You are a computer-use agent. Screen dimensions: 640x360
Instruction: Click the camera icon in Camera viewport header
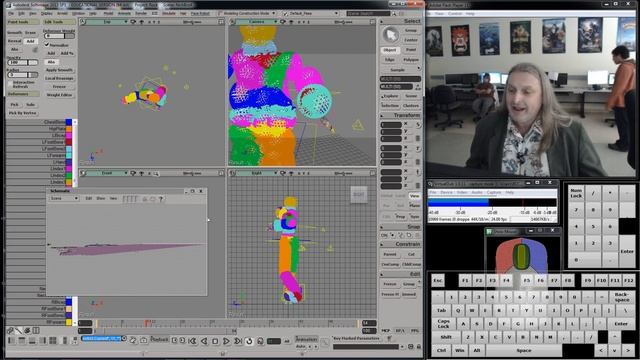(x=282, y=22)
